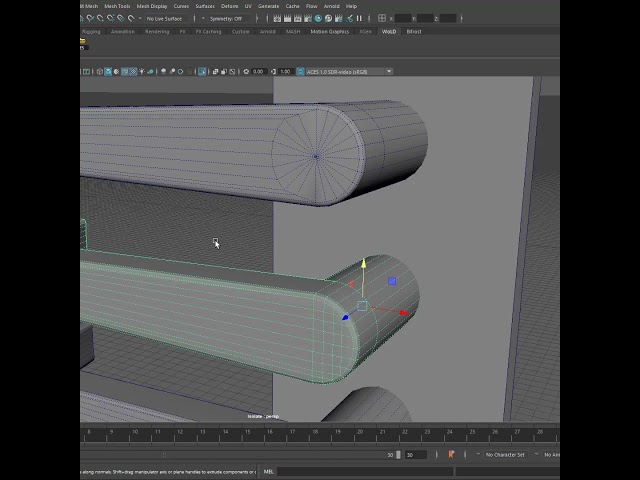The width and height of the screenshot is (640, 480).
Task: Switch to the Custom shelf tab
Action: (x=240, y=31)
